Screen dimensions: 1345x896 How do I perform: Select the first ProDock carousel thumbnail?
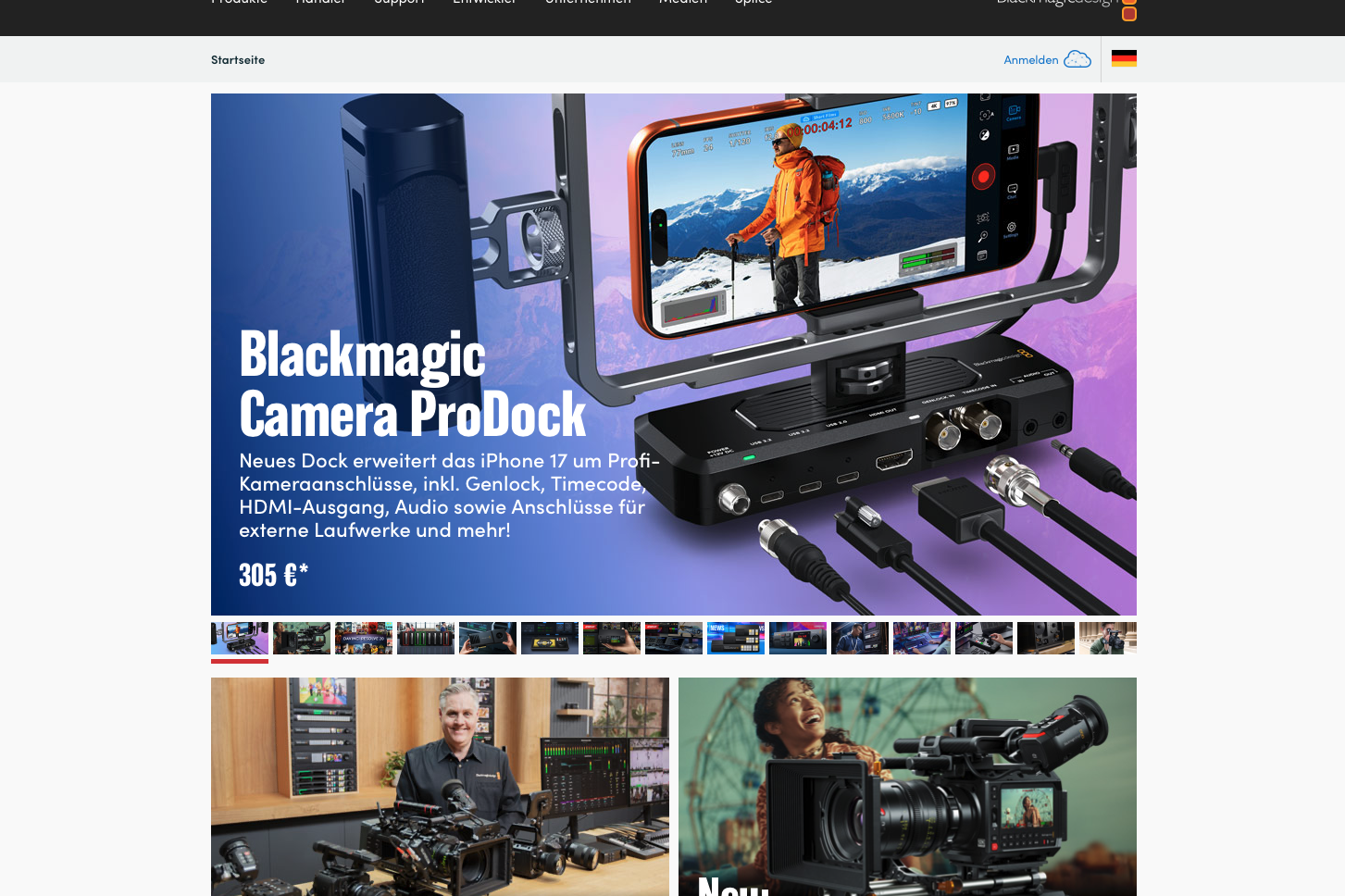tap(240, 638)
